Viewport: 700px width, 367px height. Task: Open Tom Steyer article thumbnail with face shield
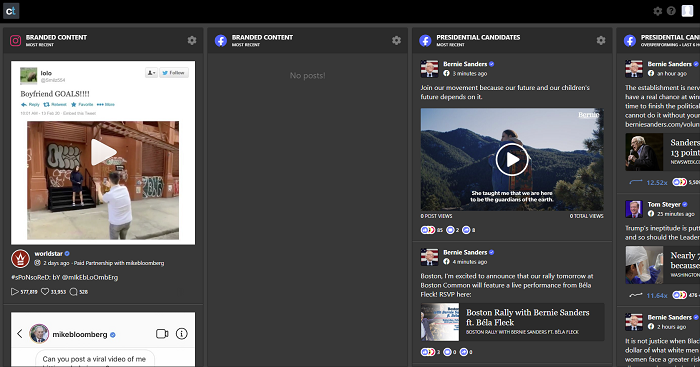pos(644,265)
